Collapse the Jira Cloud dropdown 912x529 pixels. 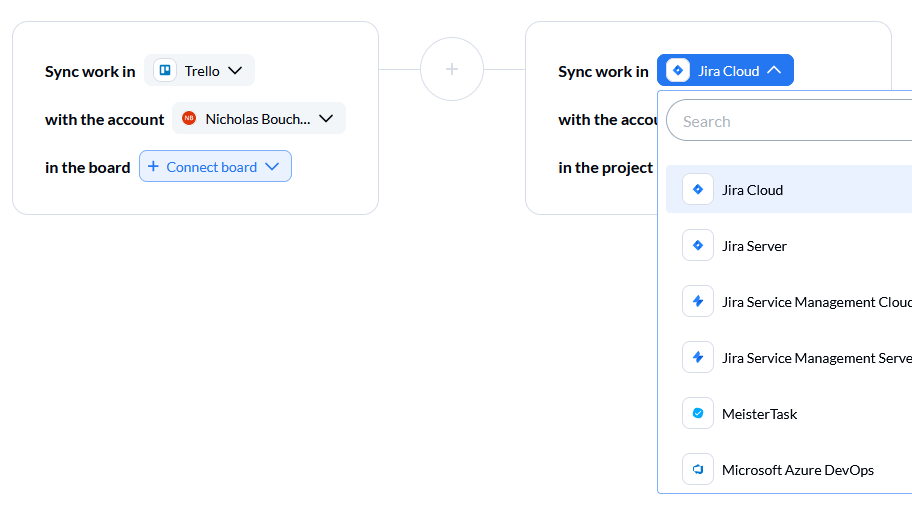click(x=725, y=70)
